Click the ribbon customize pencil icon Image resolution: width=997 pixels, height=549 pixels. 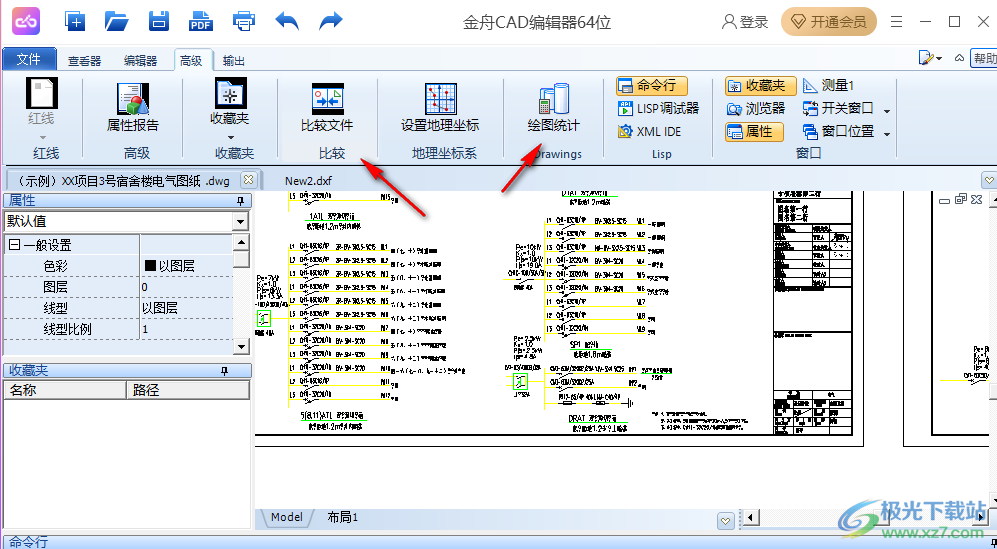click(x=926, y=59)
